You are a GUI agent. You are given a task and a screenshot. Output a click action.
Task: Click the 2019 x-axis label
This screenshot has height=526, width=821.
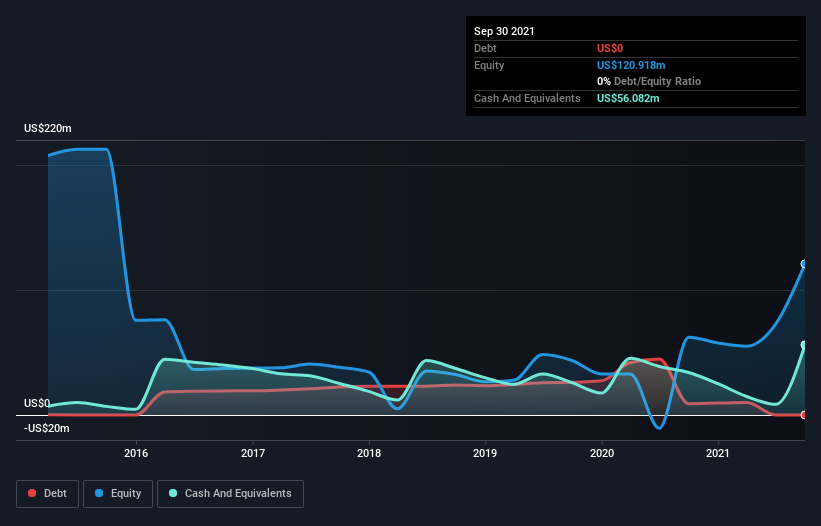485,453
